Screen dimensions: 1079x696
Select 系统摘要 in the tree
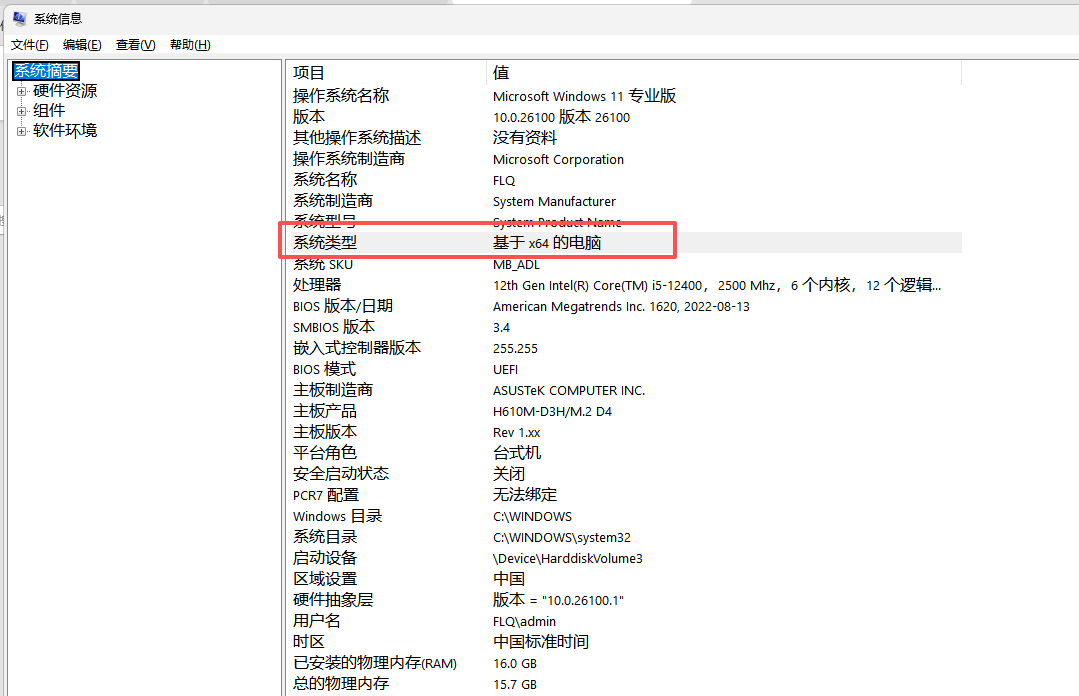tap(46, 71)
